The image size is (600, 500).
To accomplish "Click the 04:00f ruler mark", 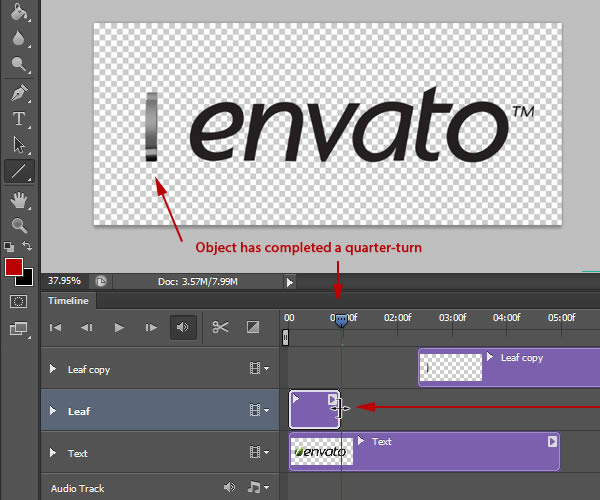I will point(507,318).
